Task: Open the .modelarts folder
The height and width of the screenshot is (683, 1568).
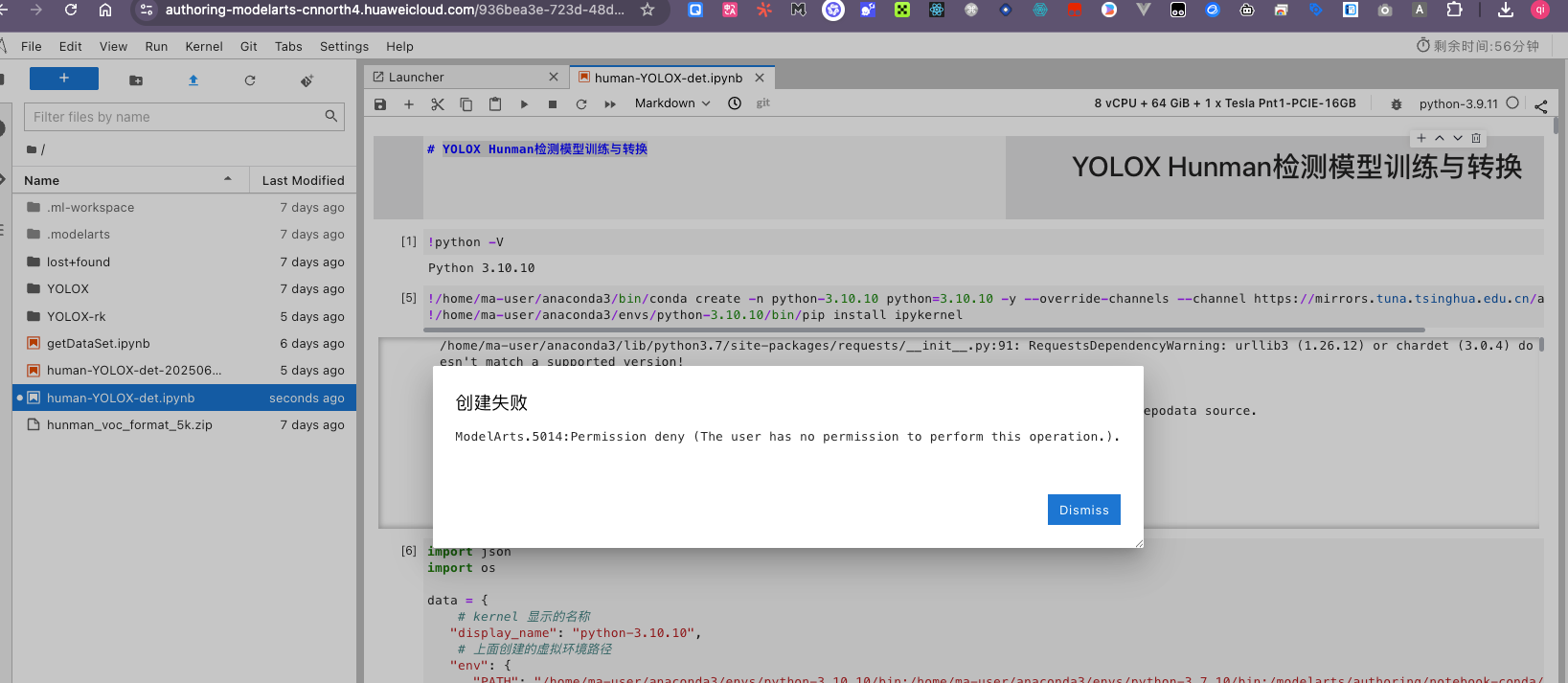Action: pos(185,234)
